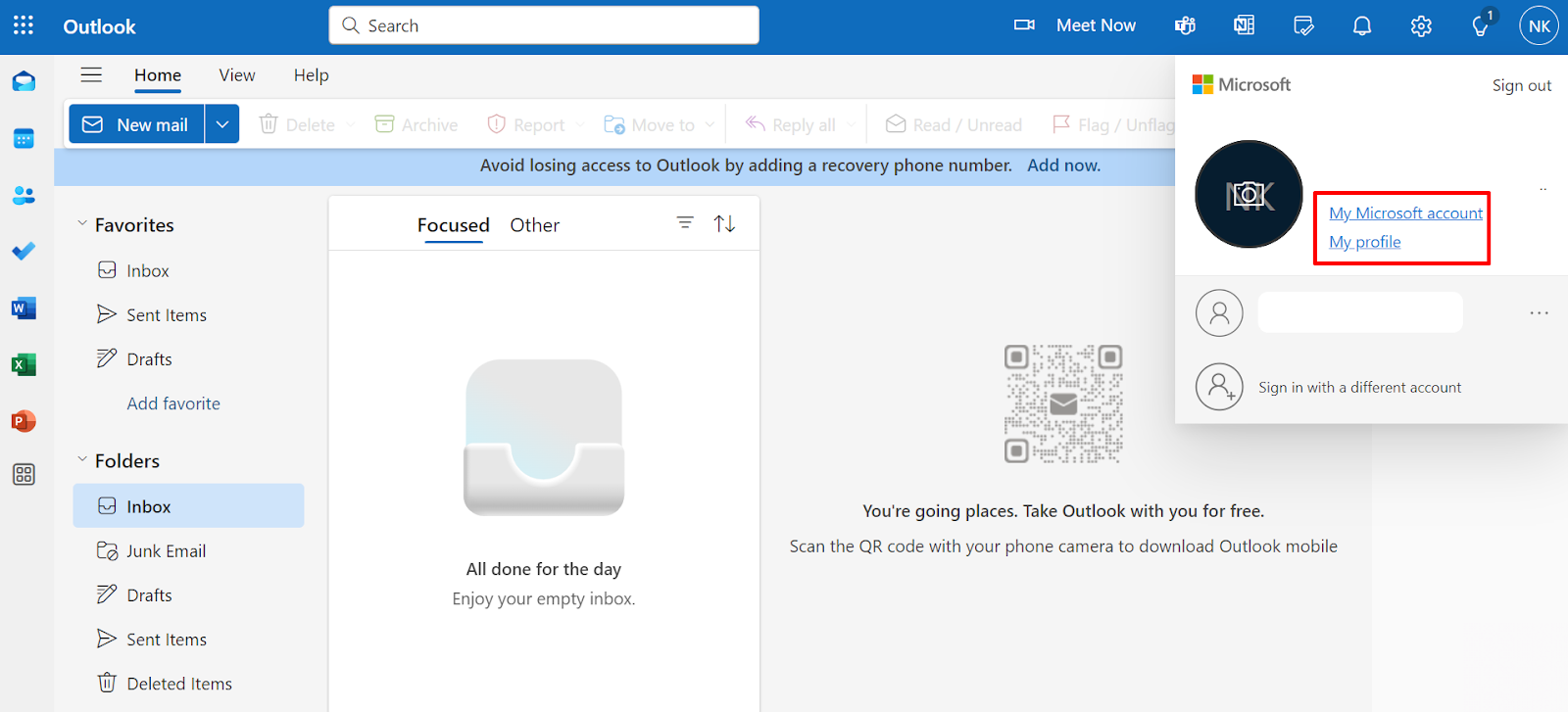The image size is (1568, 712).
Task: Click the Teams chat icon in header
Action: (1185, 26)
